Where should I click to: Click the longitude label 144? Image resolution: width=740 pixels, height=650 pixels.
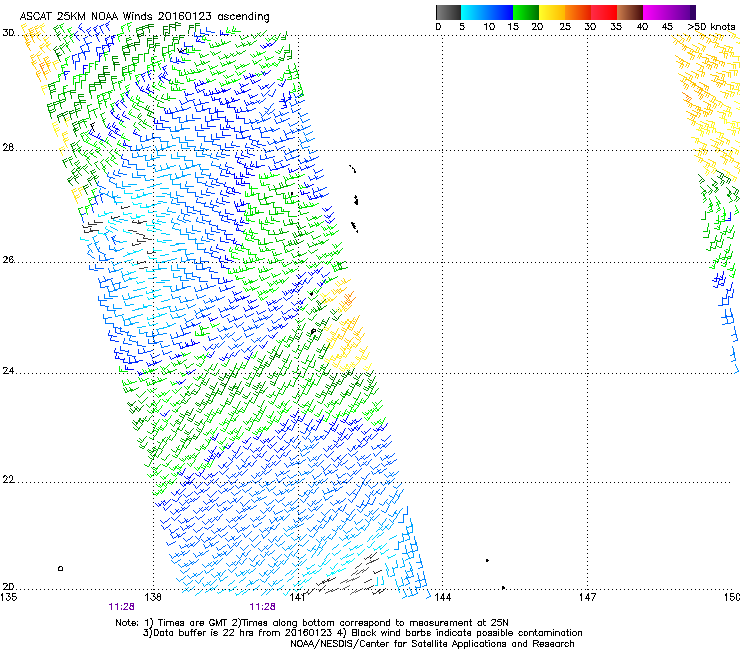442,597
